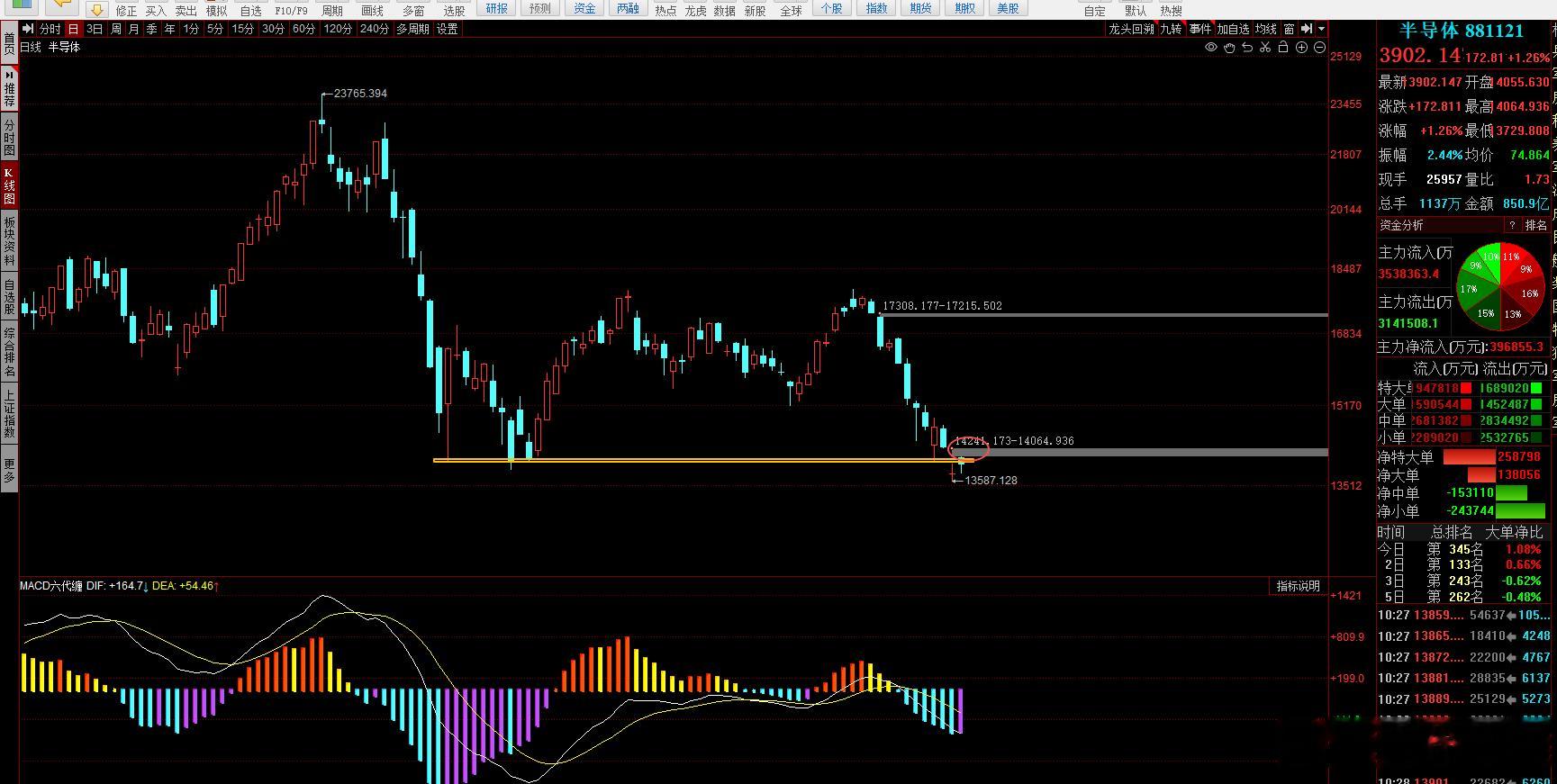Image resolution: width=1557 pixels, height=784 pixels.
Task: Zoom out with the minus circle icon
Action: pos(1319,48)
